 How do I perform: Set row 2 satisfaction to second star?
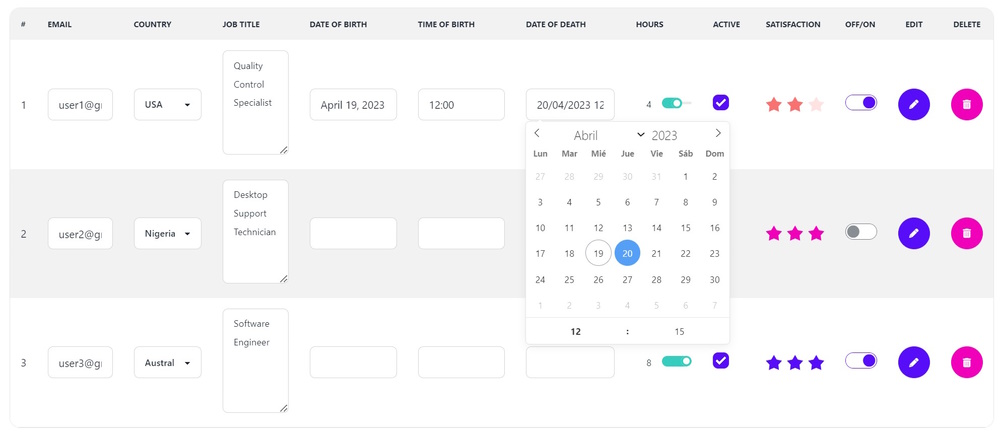(x=795, y=233)
